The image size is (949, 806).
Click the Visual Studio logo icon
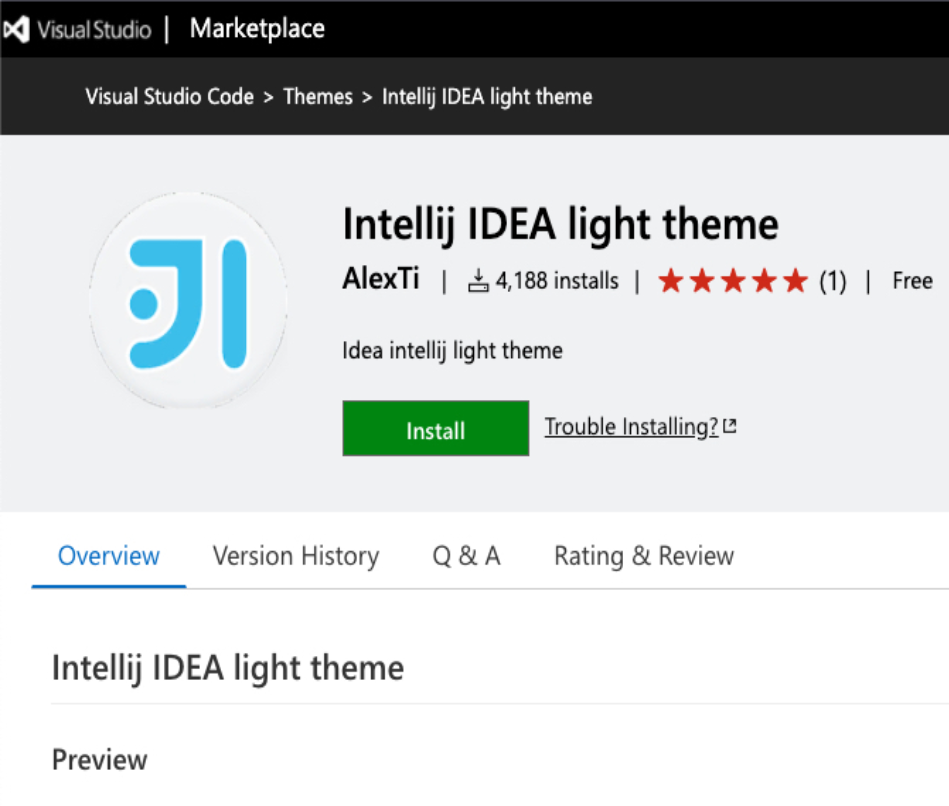[17, 30]
